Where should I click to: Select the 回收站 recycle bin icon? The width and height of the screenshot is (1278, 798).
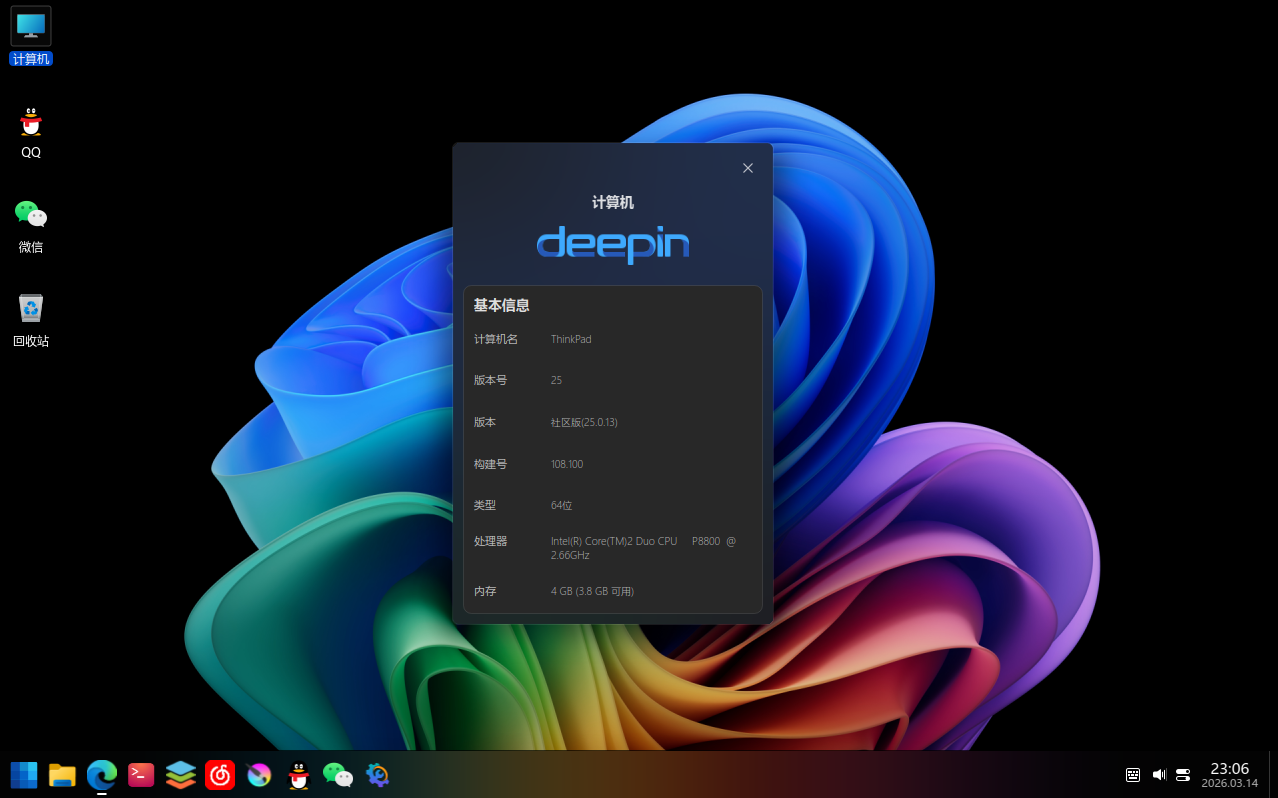tap(31, 319)
